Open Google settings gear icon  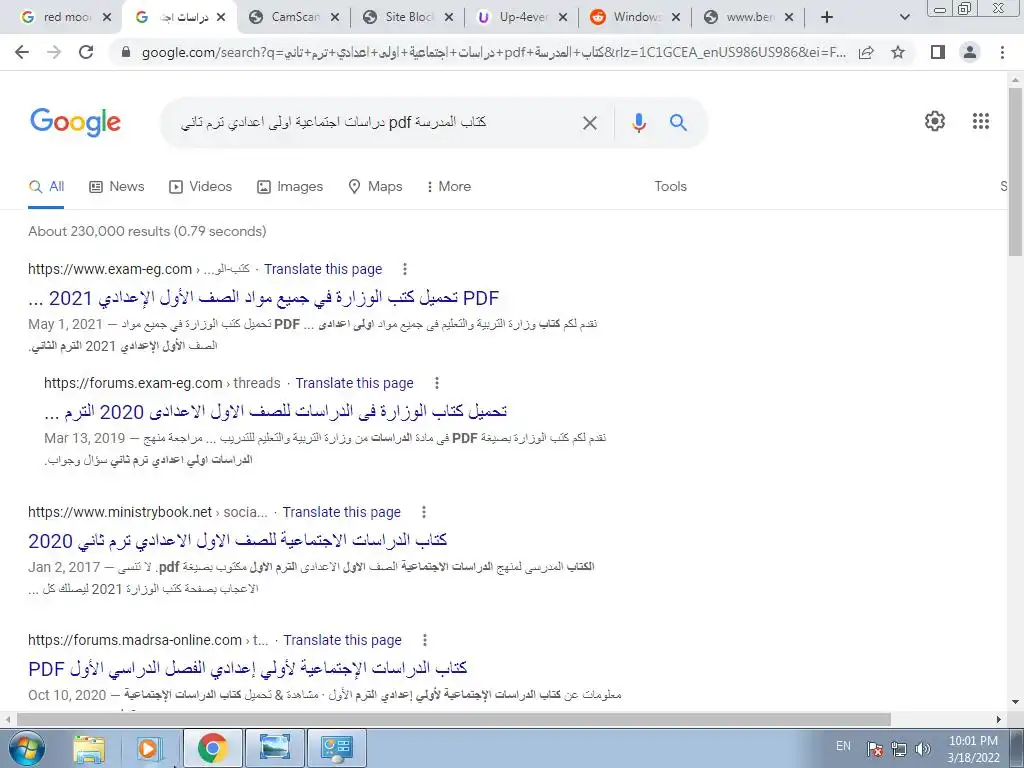[935, 121]
